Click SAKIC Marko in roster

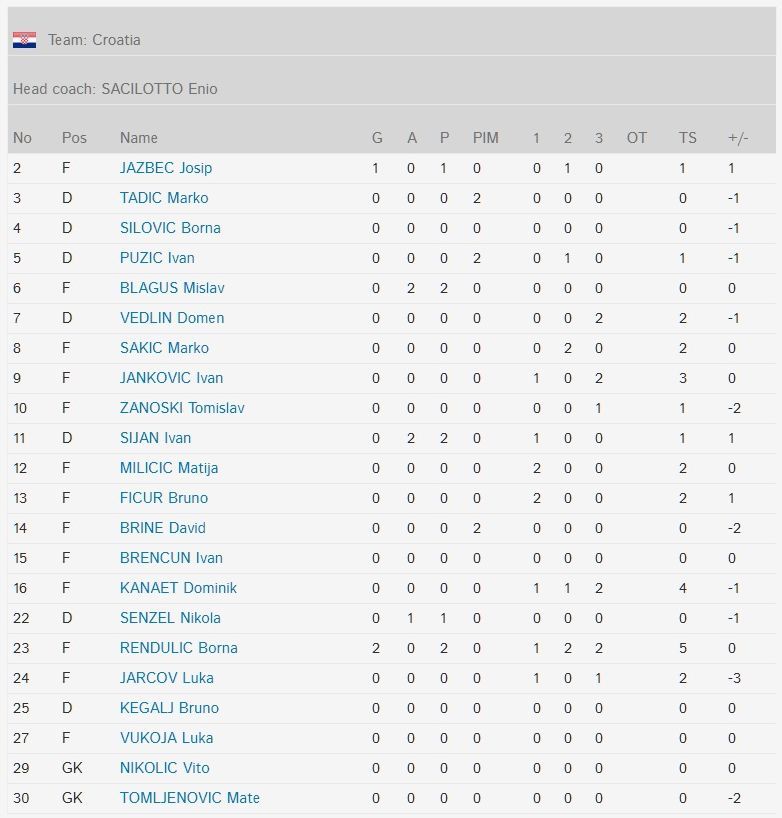click(x=164, y=348)
